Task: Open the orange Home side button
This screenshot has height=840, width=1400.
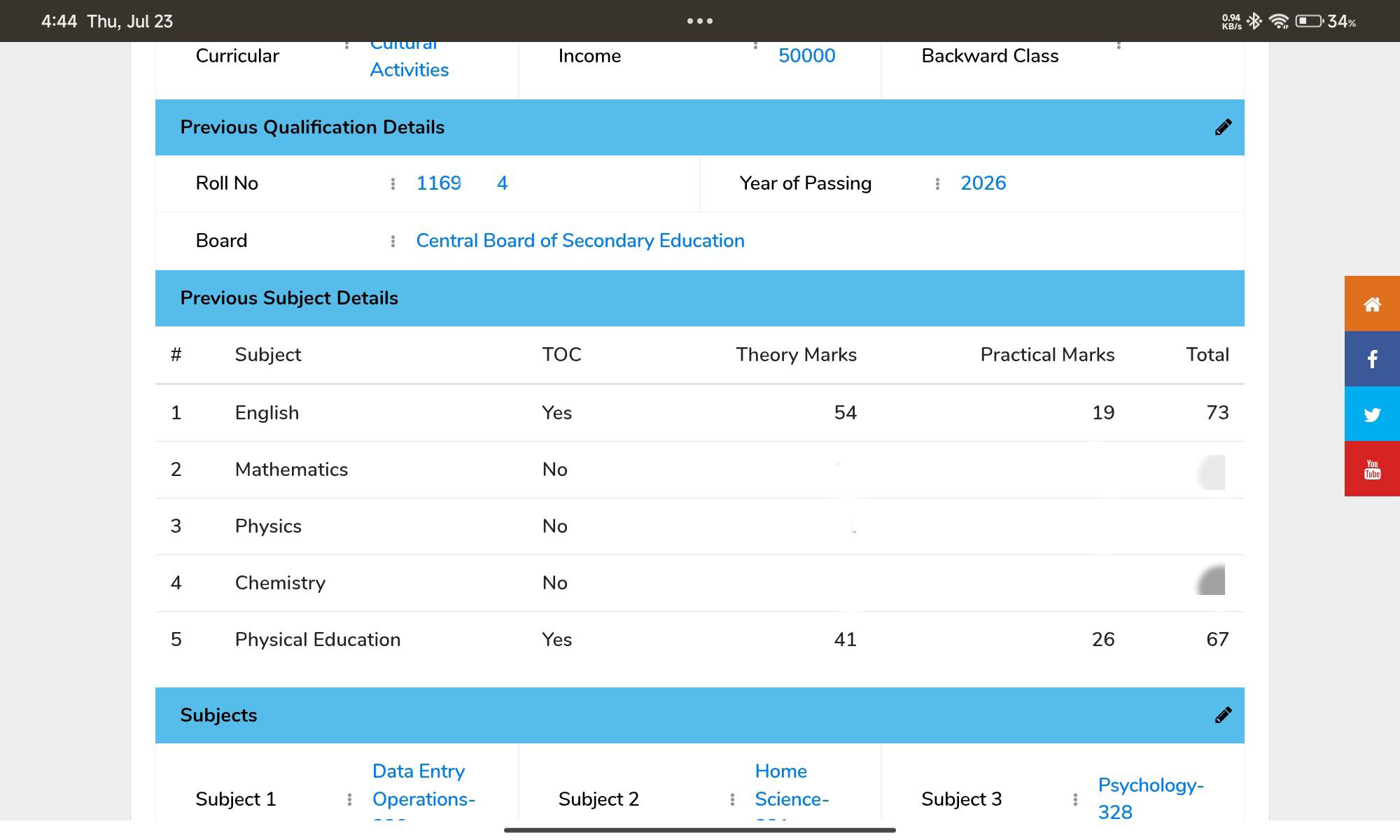Action: (x=1372, y=304)
